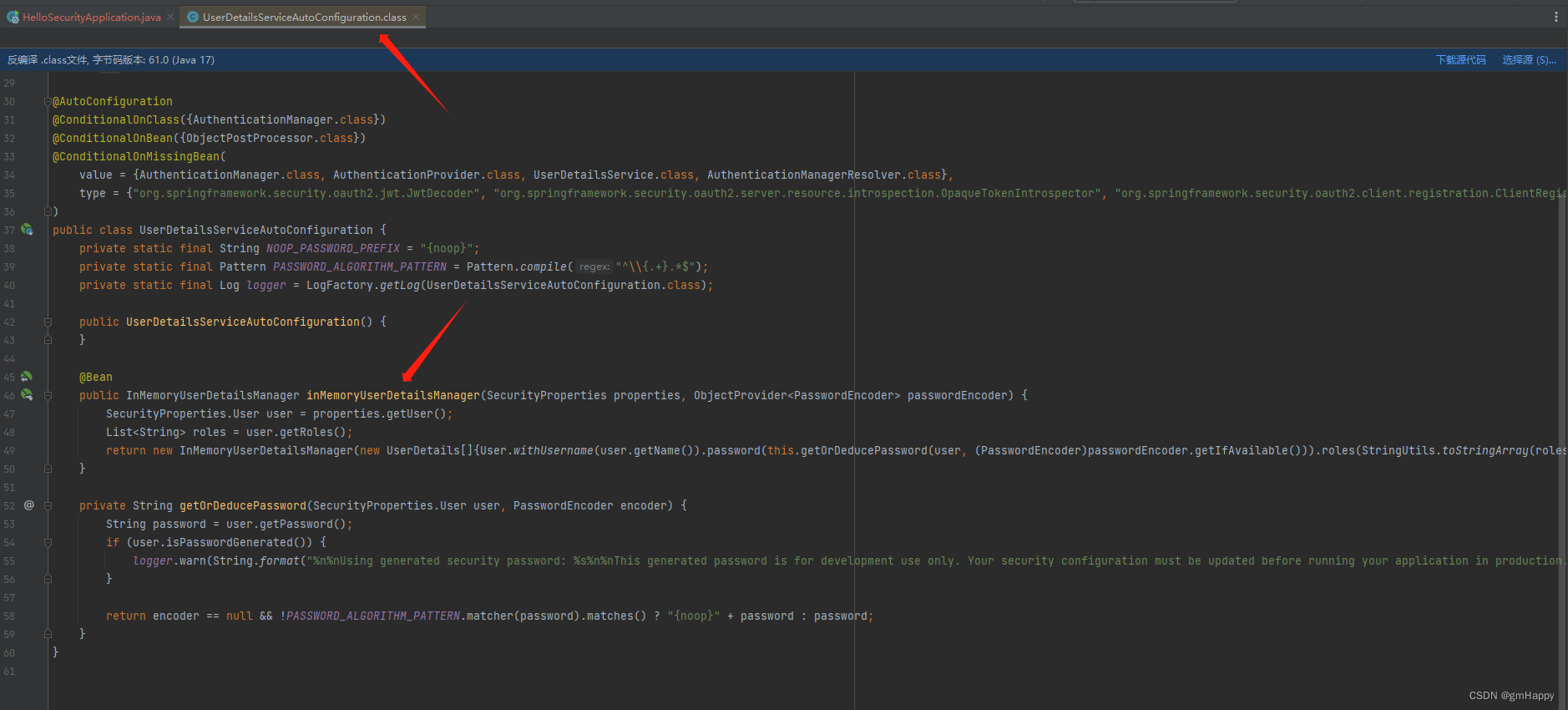
Task: Toggle the fold end marker on line 59
Action: tap(48, 634)
